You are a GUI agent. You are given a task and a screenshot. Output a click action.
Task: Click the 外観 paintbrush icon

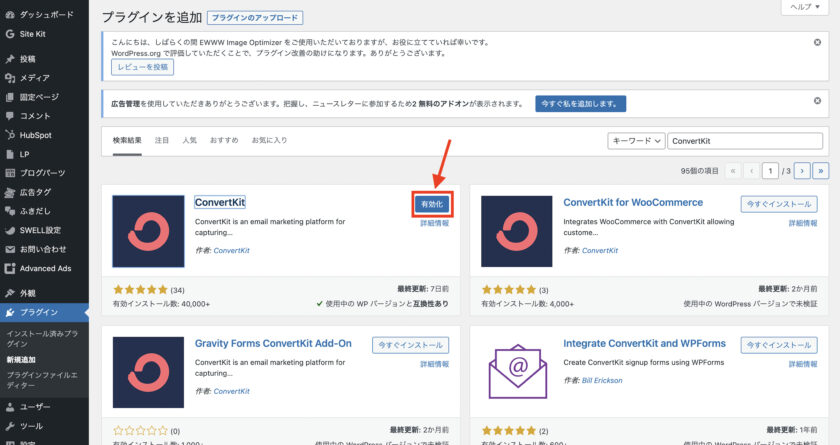point(10,293)
